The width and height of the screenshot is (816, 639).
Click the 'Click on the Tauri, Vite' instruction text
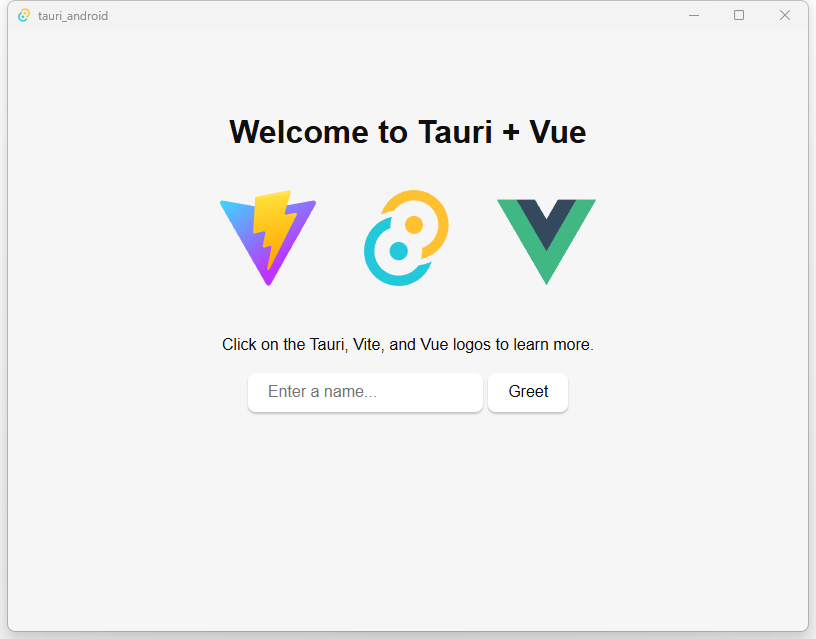408,344
